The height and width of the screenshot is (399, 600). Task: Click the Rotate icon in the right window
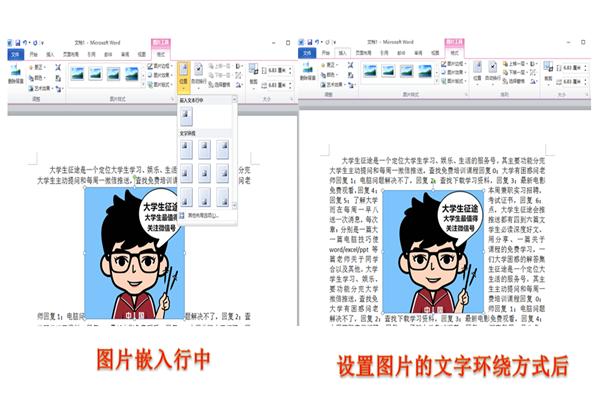533,81
